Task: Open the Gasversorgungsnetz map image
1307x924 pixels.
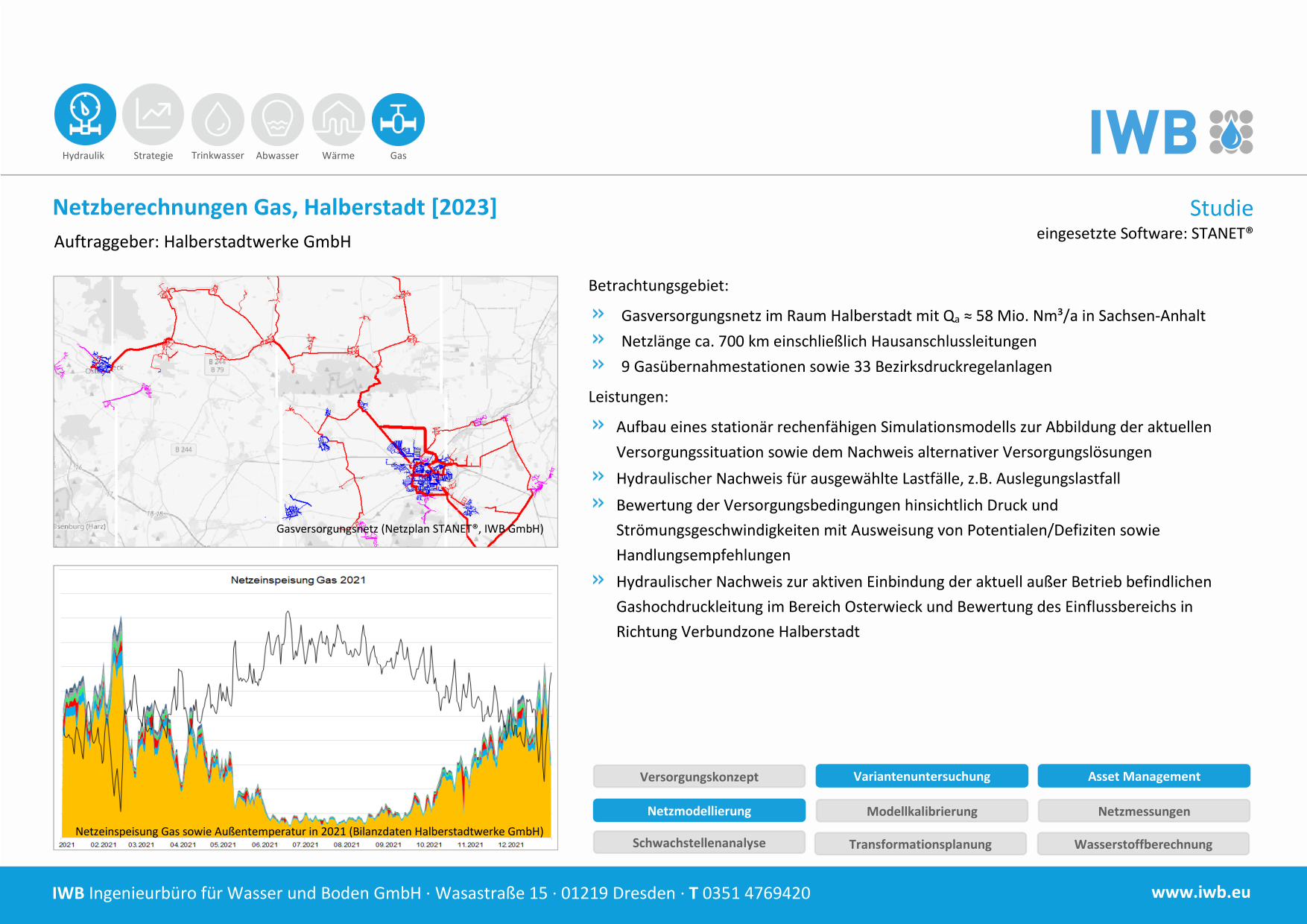Action: [306, 411]
